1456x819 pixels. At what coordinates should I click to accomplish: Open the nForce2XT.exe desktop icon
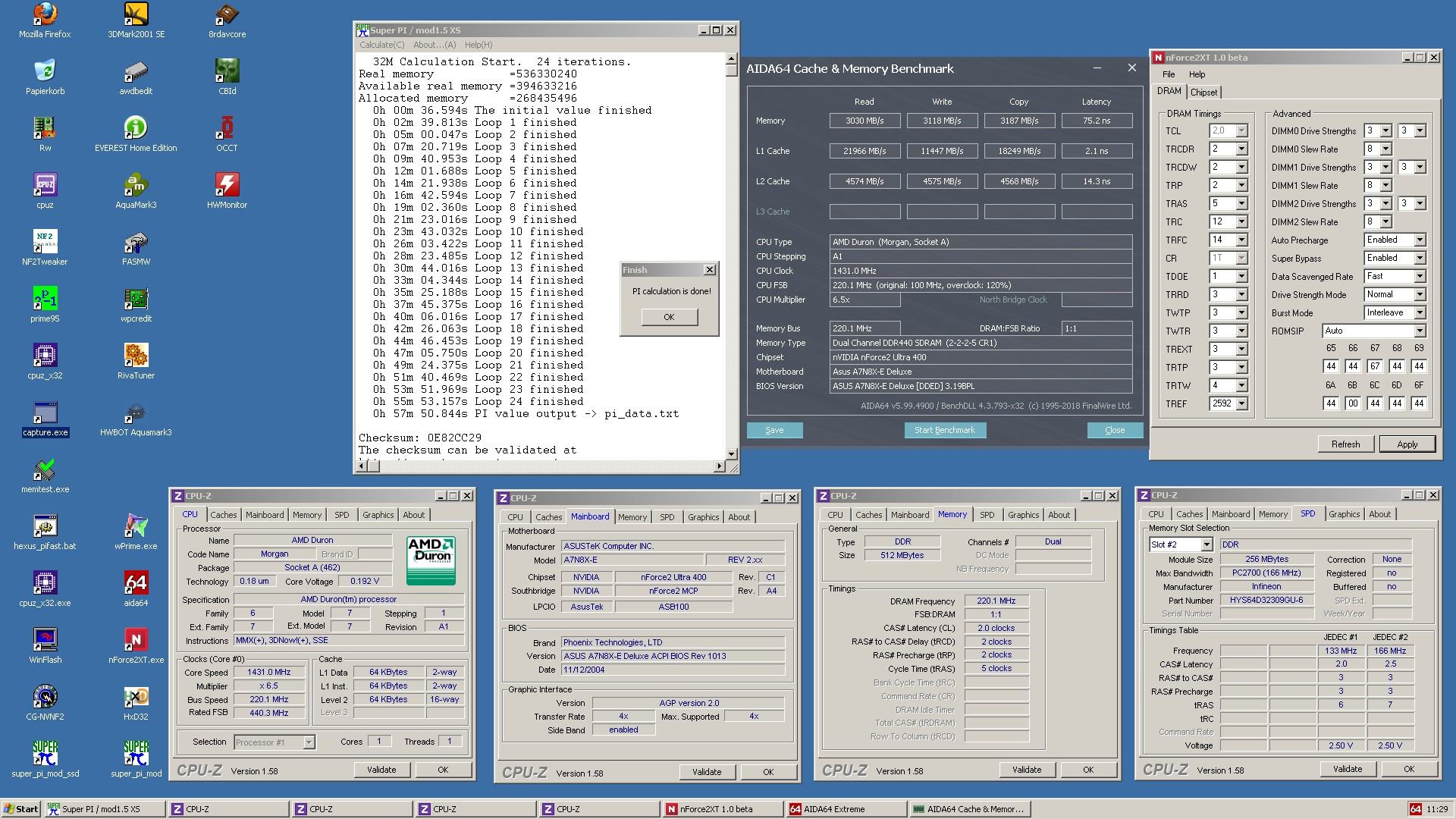[136, 646]
